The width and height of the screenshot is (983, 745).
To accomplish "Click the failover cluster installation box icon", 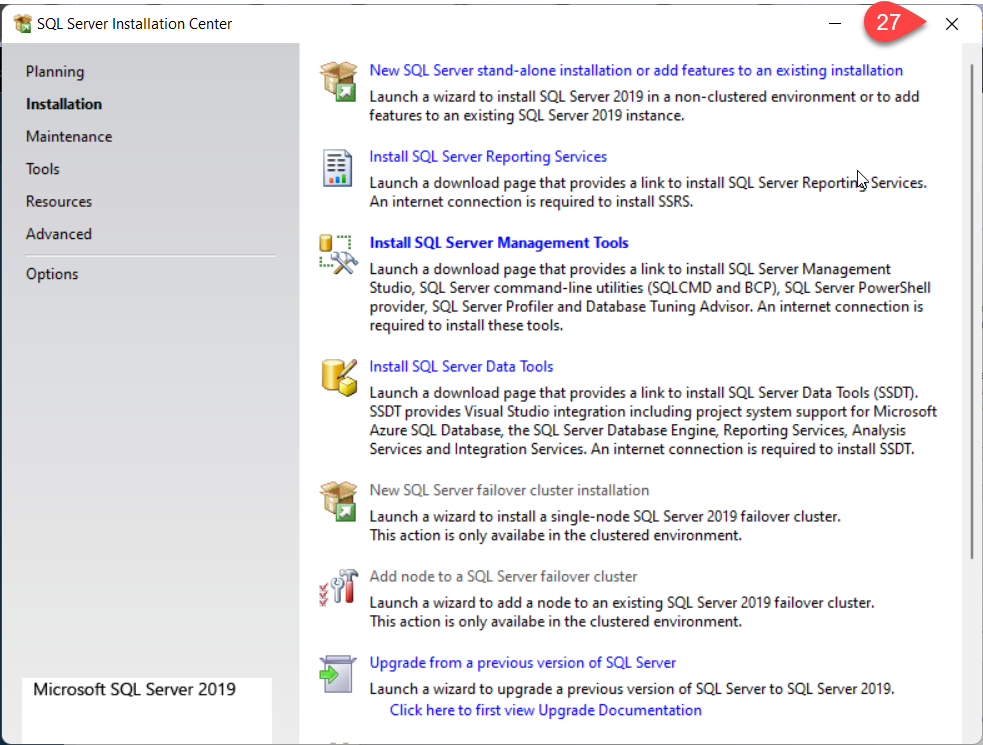I will [339, 501].
